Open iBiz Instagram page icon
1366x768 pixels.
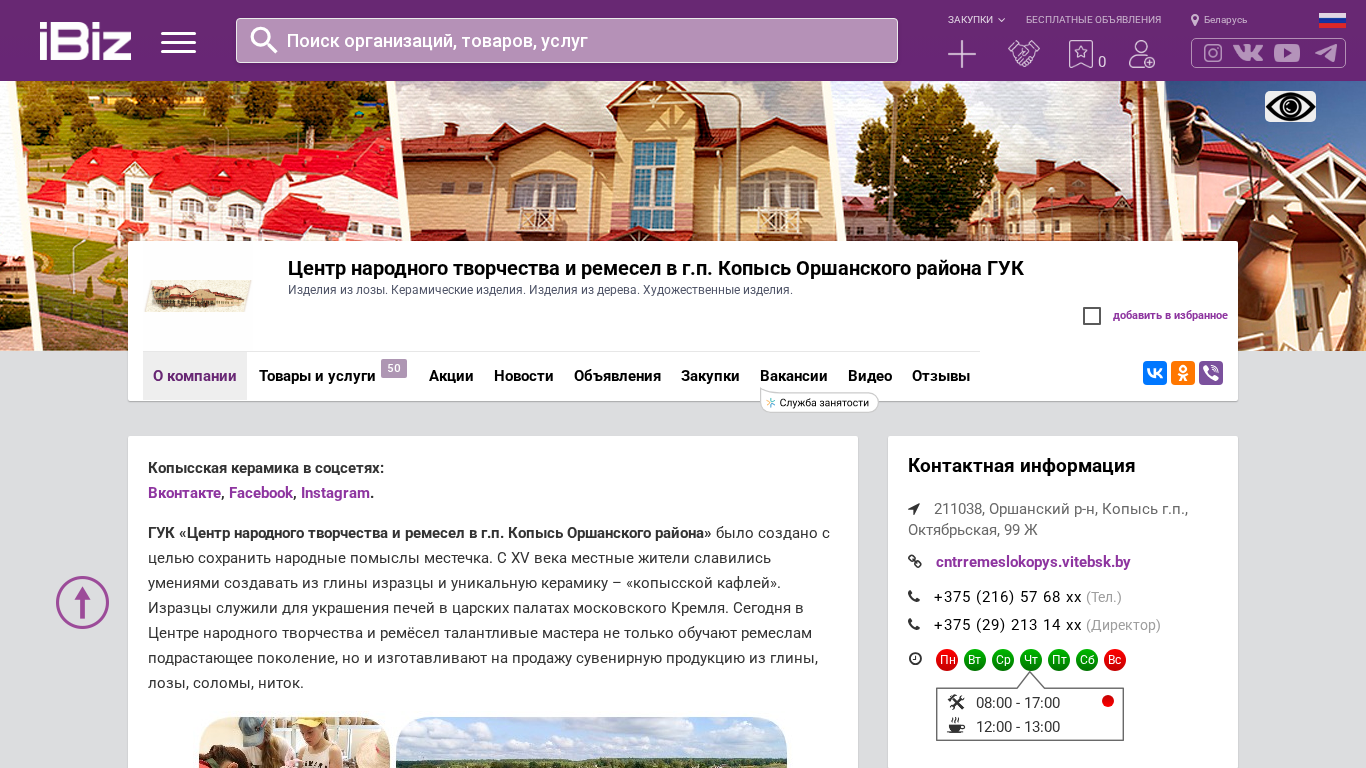1213,53
